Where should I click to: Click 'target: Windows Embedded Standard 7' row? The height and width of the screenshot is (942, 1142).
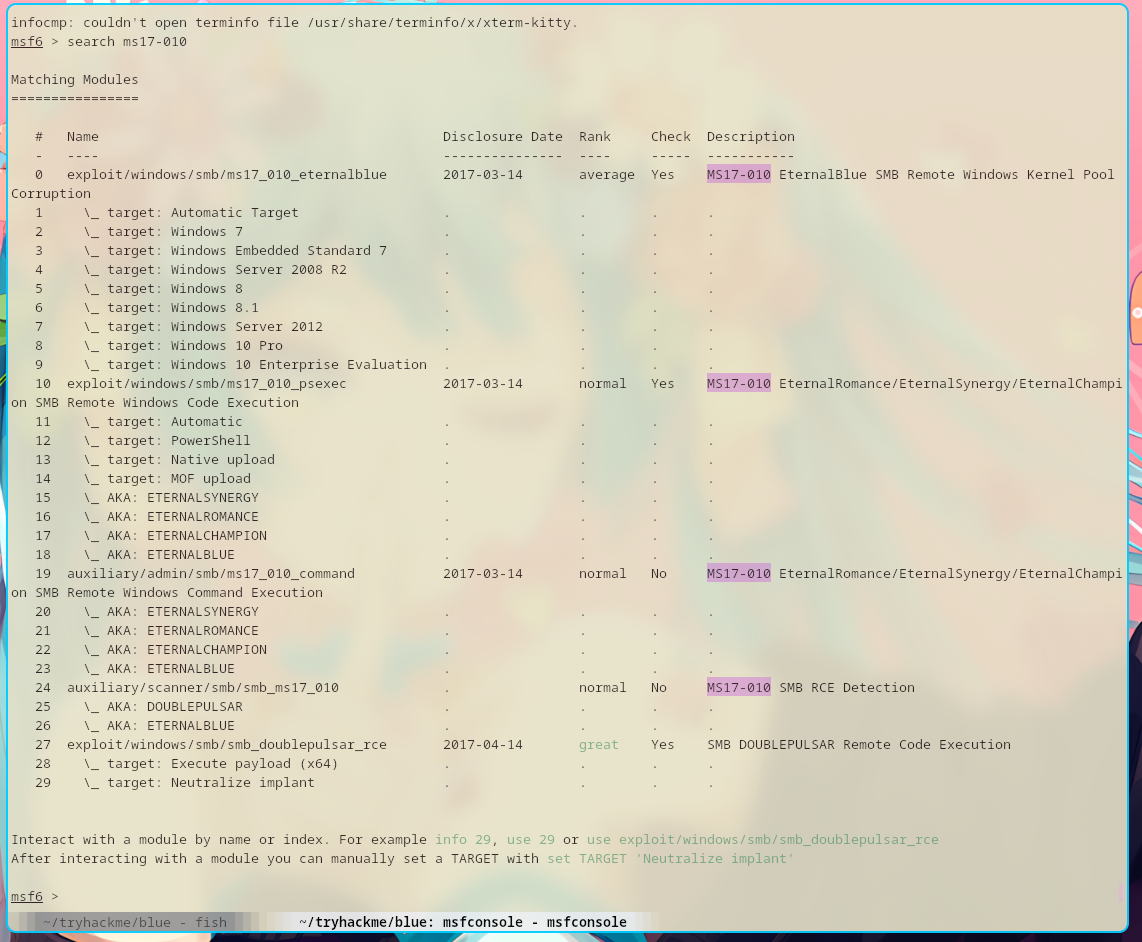(x=235, y=251)
